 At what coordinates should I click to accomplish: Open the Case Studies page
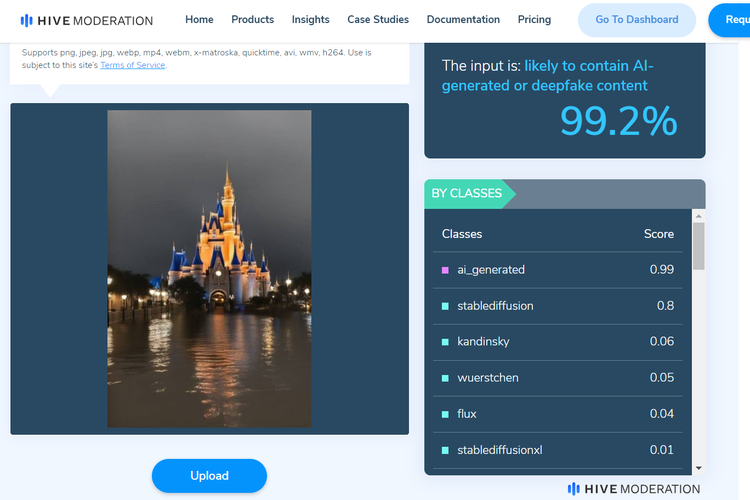click(378, 19)
